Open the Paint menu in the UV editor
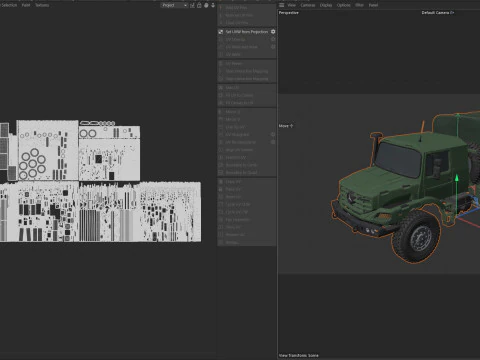This screenshot has width=480, height=360. 26,5
